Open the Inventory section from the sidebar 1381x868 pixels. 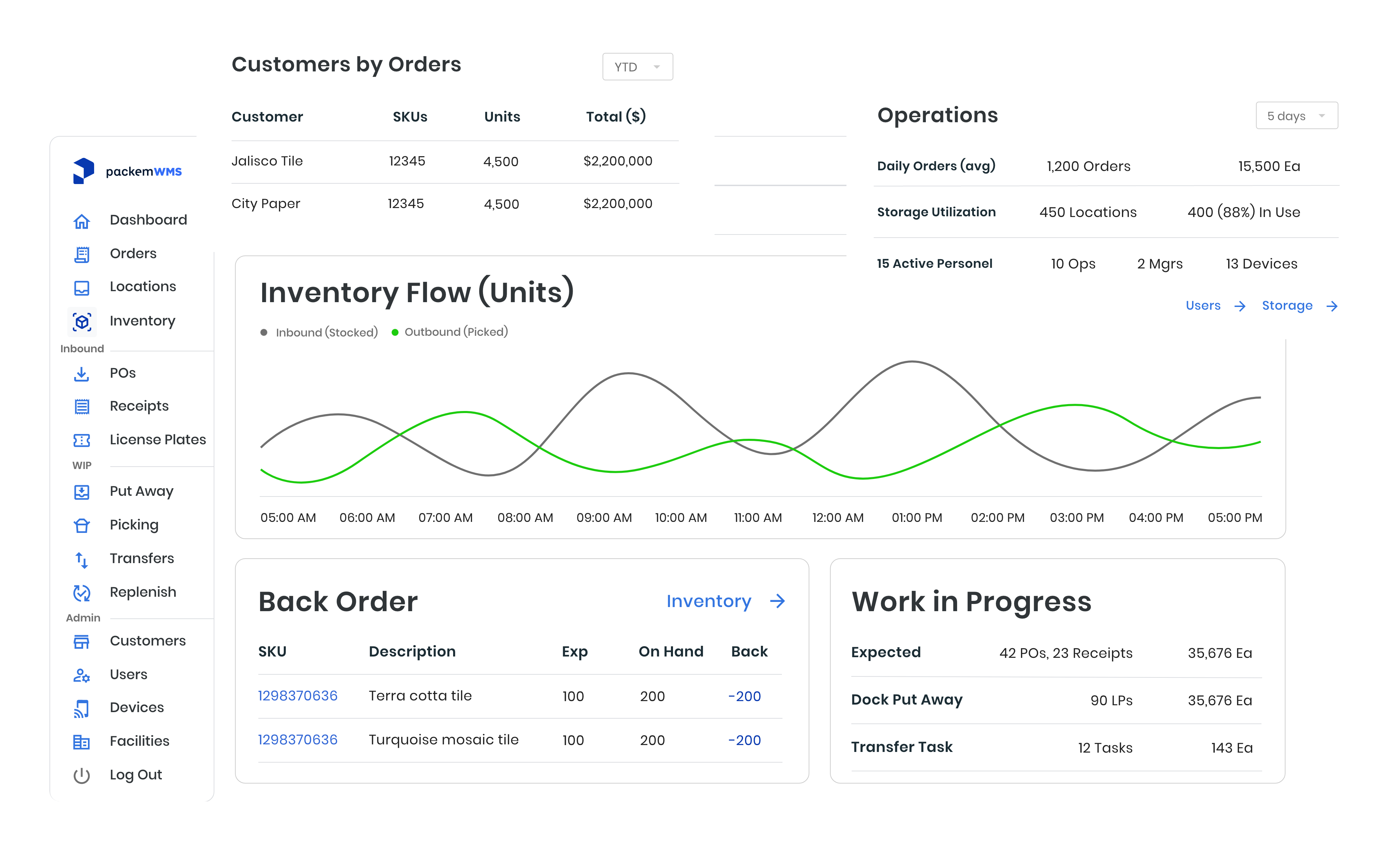pos(81,322)
